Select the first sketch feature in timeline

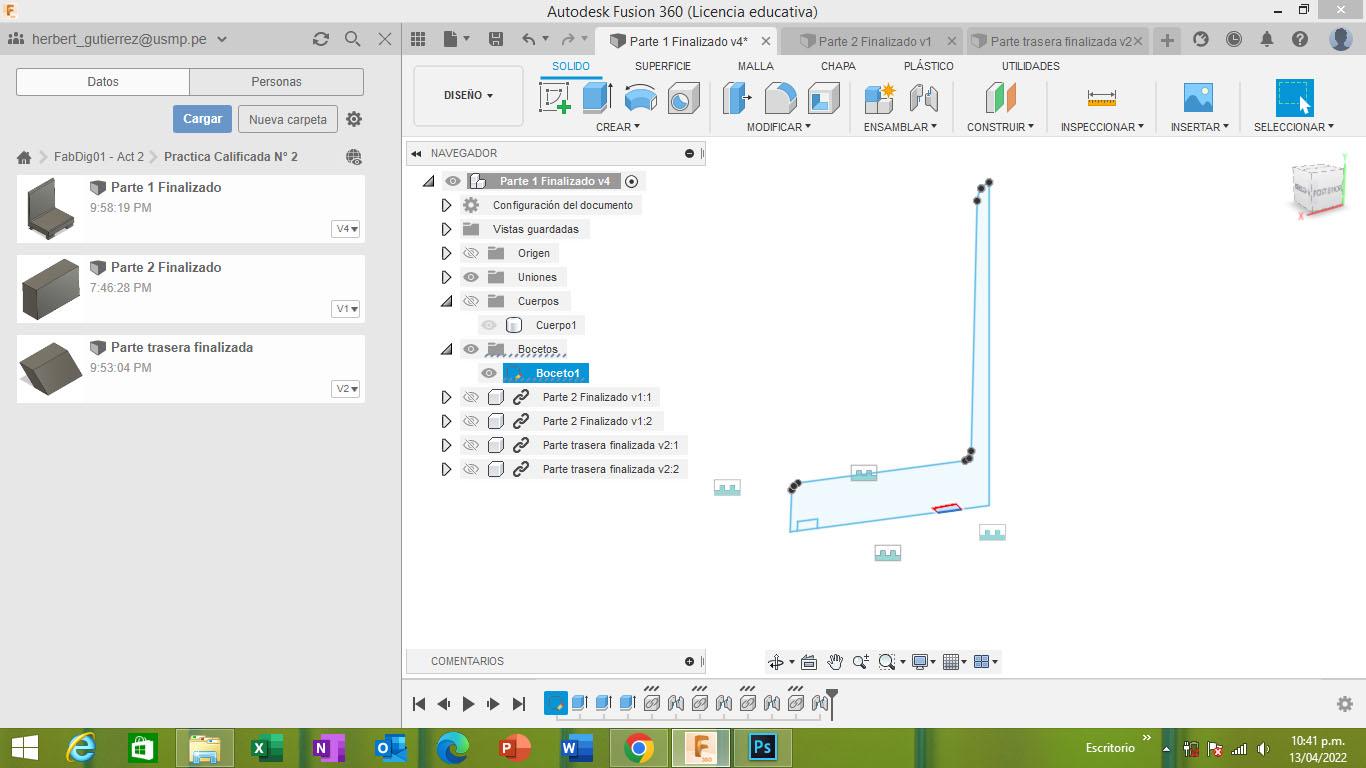point(556,704)
